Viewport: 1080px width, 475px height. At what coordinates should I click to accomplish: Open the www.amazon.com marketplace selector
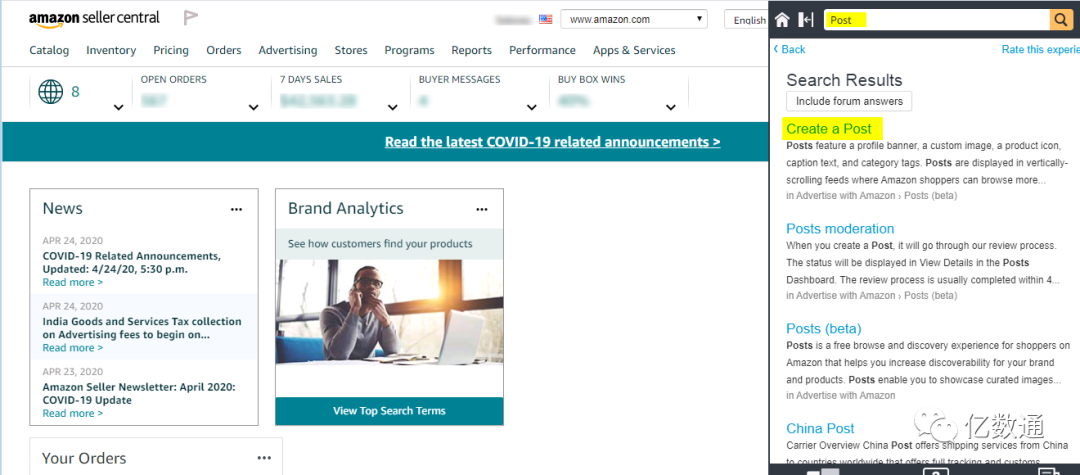point(634,19)
